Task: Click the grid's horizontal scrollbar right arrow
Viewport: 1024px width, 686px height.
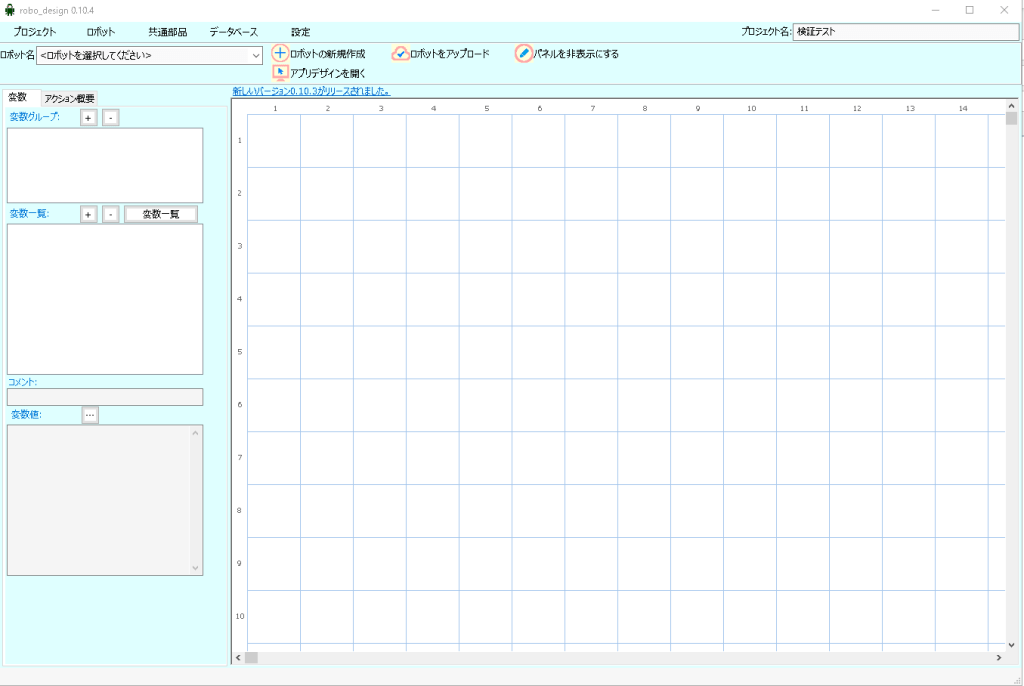Action: click(x=998, y=657)
